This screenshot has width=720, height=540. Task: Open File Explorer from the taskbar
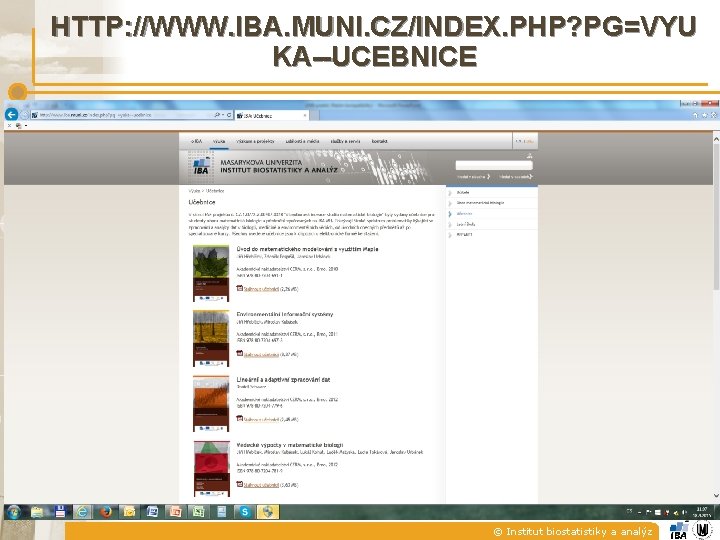(x=37, y=512)
